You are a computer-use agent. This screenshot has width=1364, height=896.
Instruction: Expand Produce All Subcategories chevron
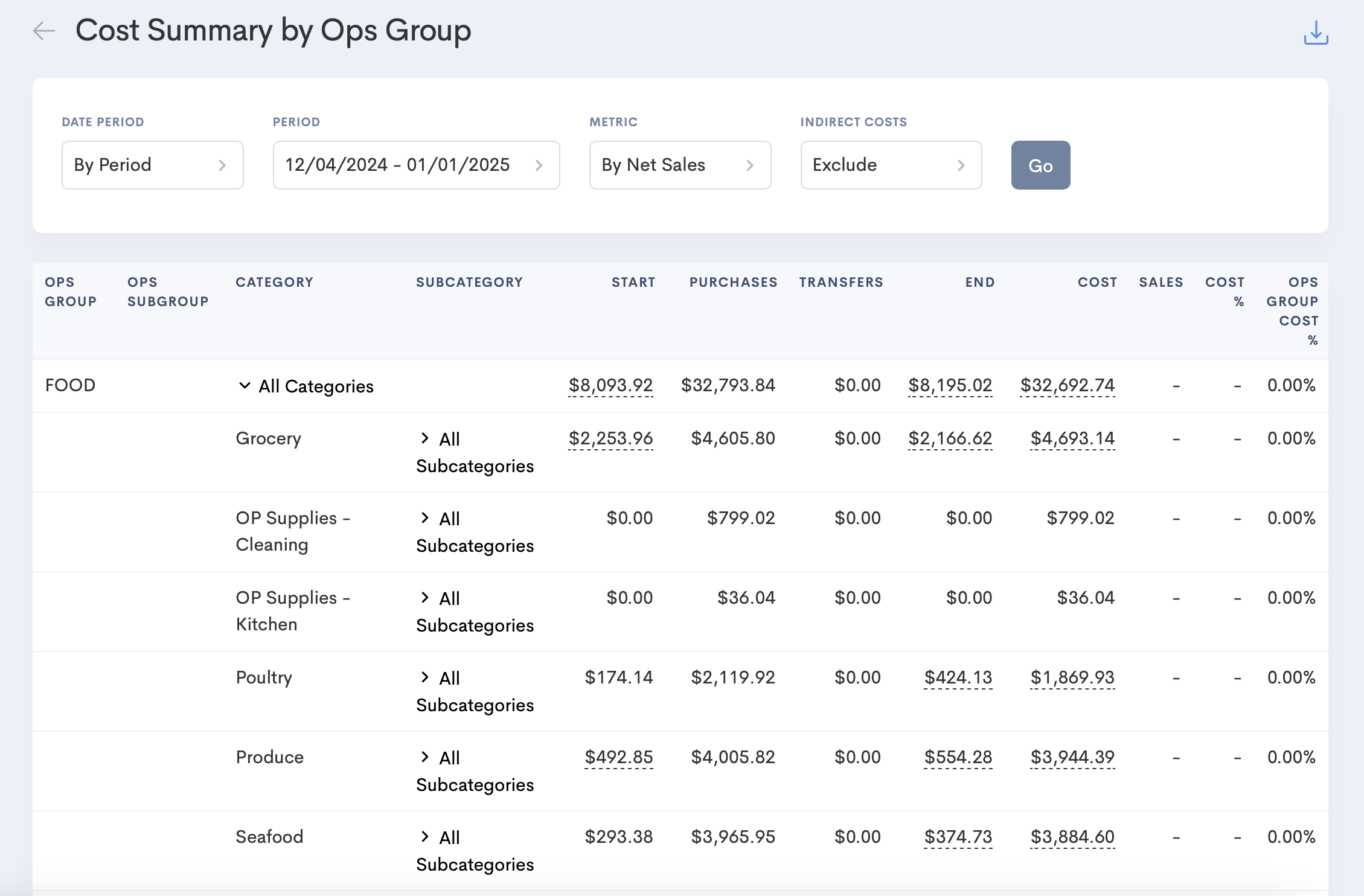pos(425,757)
